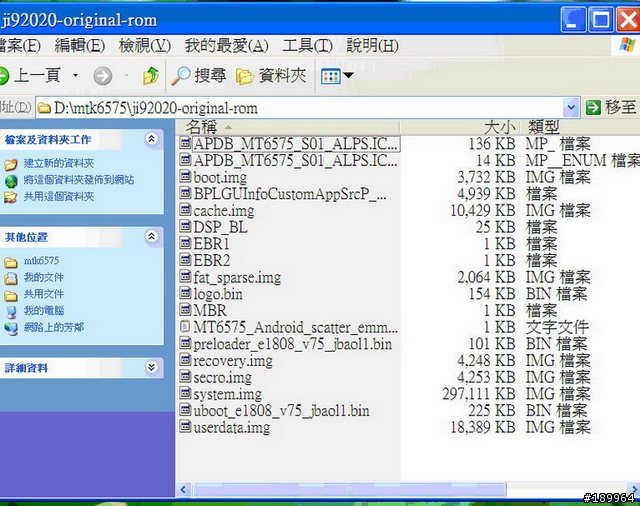Open 我的文件 link in sidebar
The image size is (640, 506).
point(44,277)
